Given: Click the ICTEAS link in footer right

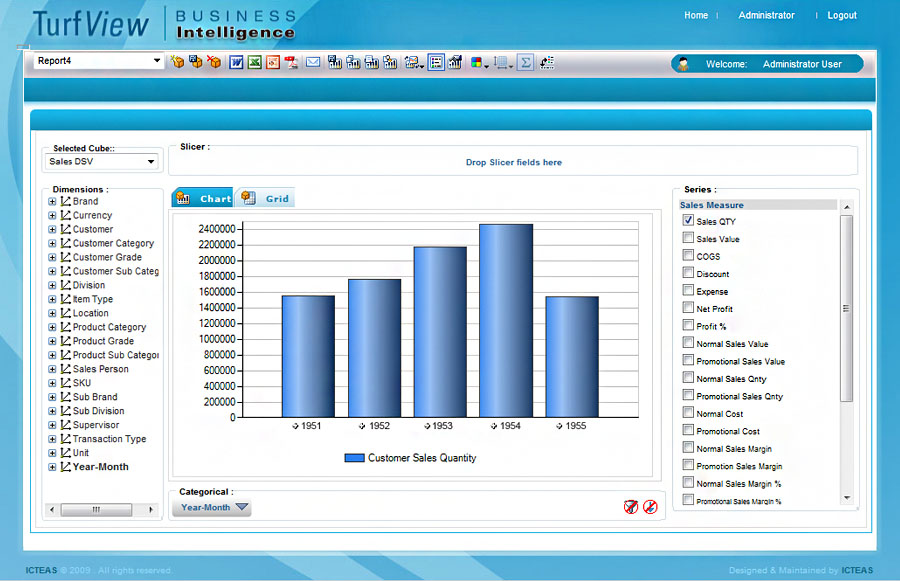Looking at the screenshot, I should [x=857, y=570].
